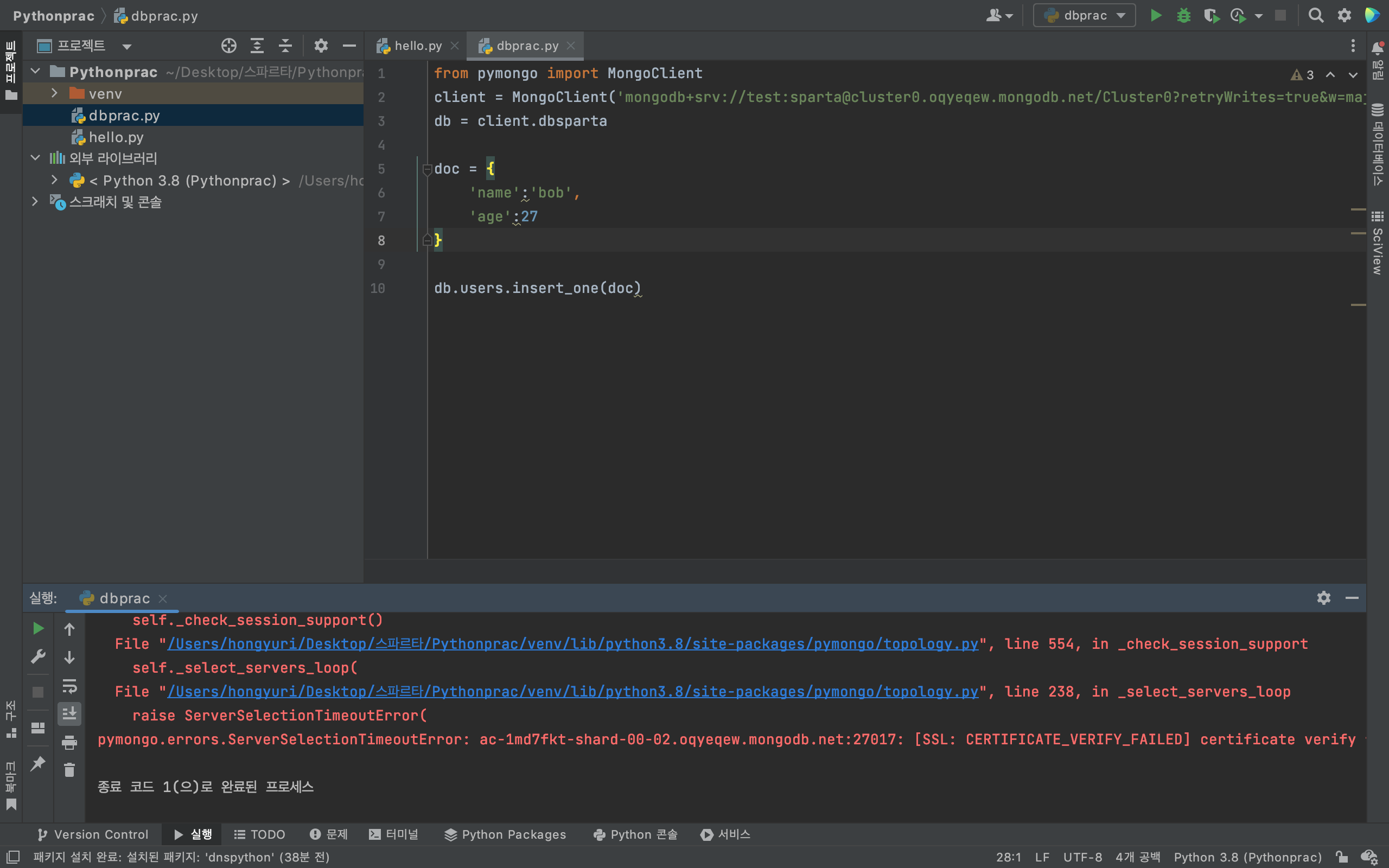
Task: Click the warnings count indicator in the editor
Action: 1302,75
